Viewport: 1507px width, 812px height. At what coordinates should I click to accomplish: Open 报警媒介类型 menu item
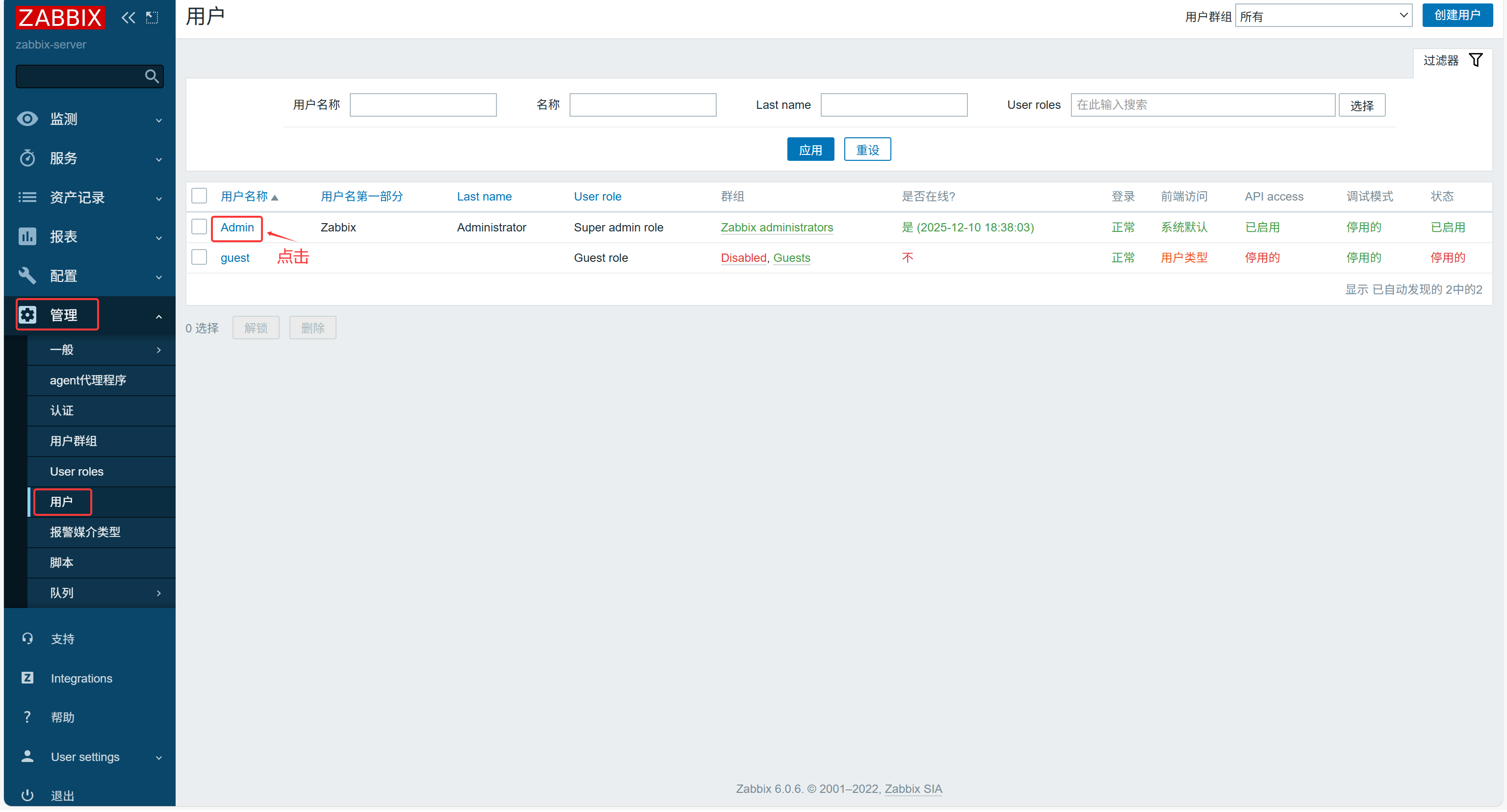pyautogui.click(x=101, y=533)
